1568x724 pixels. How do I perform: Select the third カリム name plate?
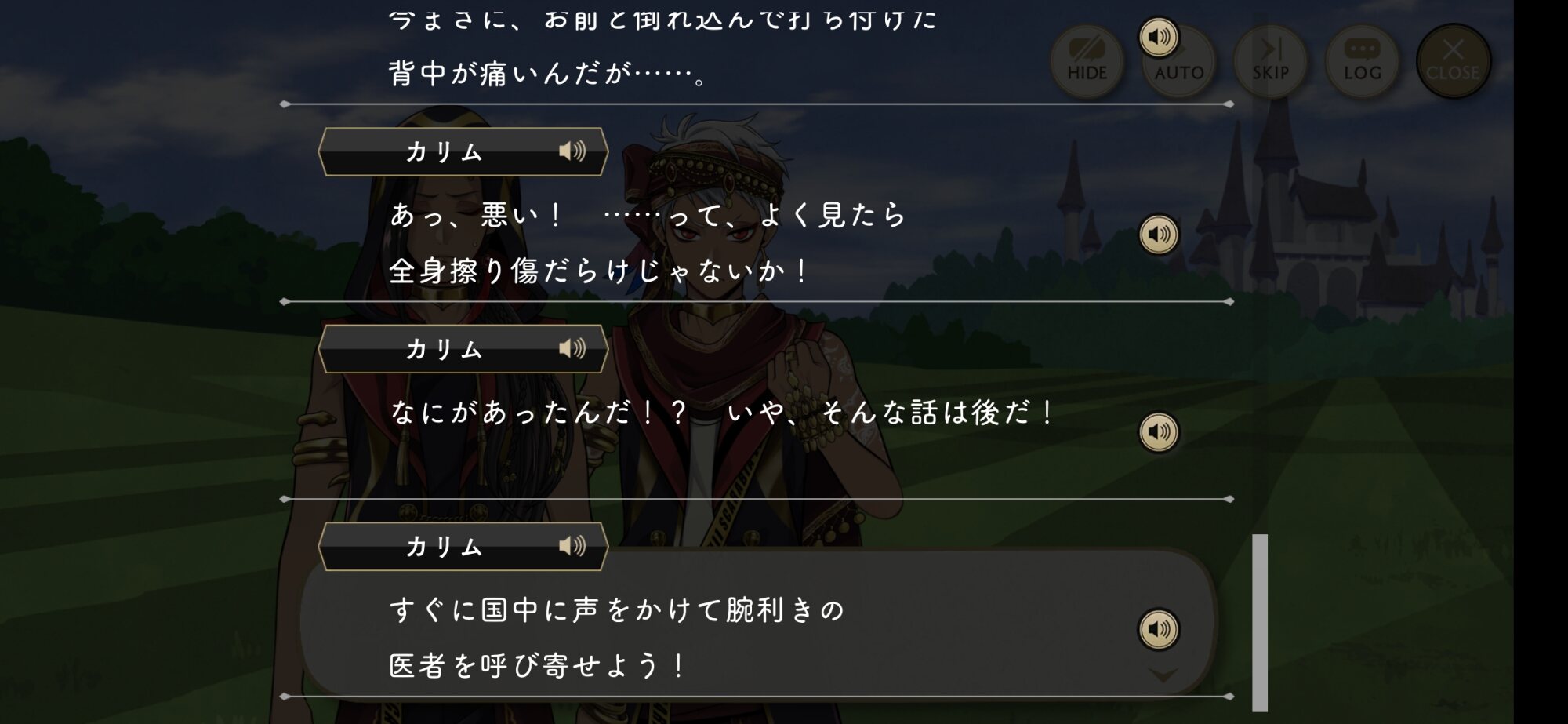pos(463,547)
